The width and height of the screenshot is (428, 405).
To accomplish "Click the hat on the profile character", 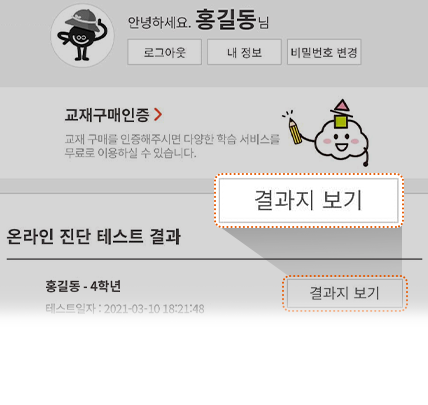I will [83, 20].
